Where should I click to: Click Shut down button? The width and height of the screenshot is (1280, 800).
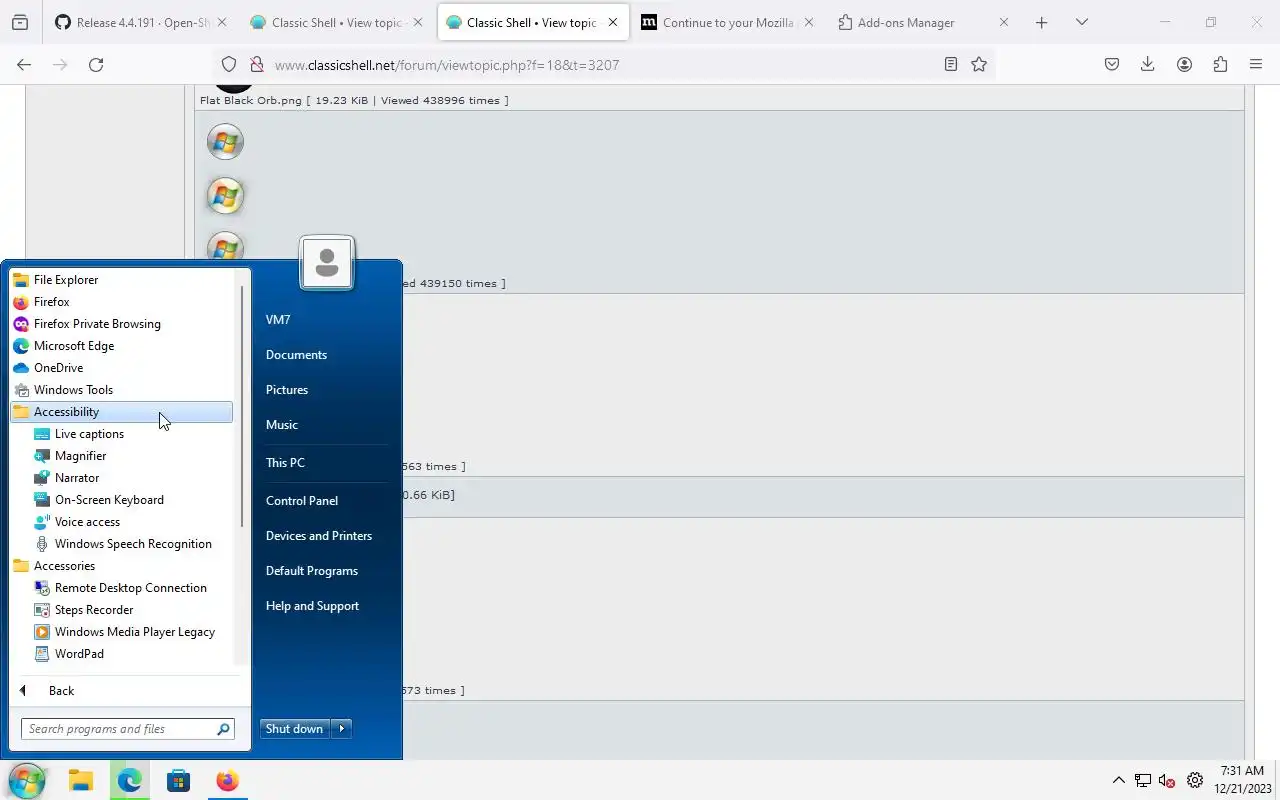[x=295, y=729]
